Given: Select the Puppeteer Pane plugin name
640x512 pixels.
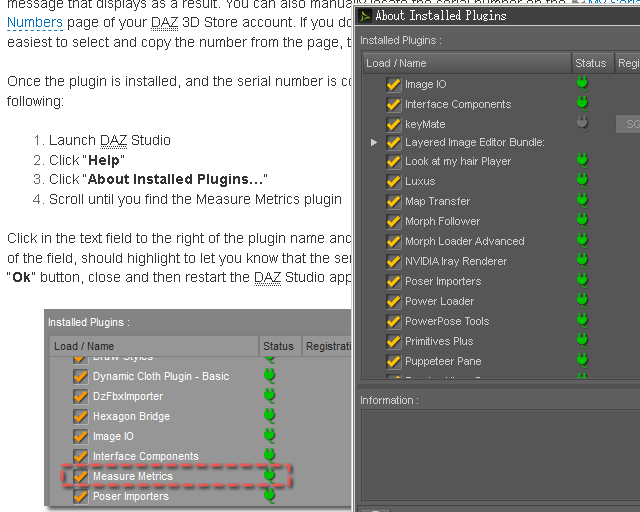Looking at the screenshot, I should coord(443,361).
